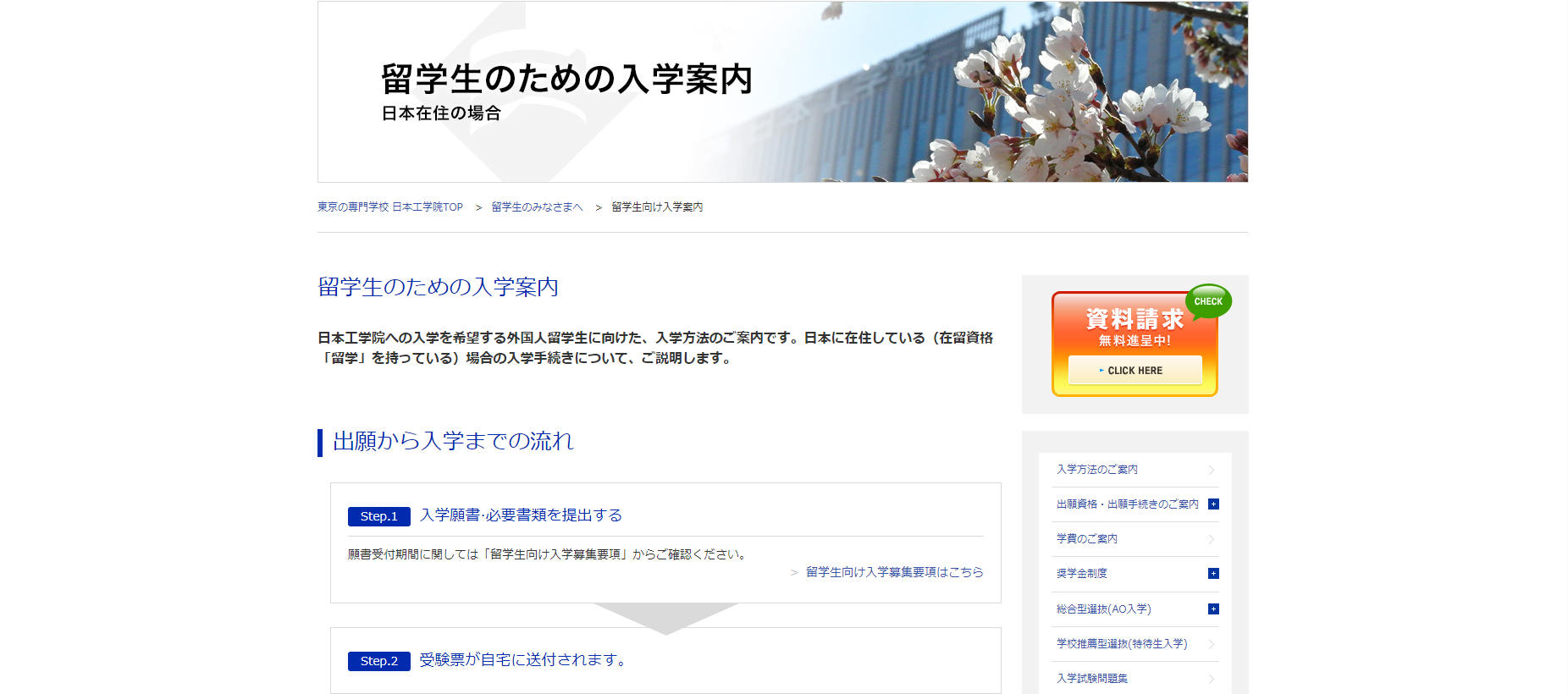
Task: Click the arrow beside 学費のご案内
Action: coord(1212,539)
